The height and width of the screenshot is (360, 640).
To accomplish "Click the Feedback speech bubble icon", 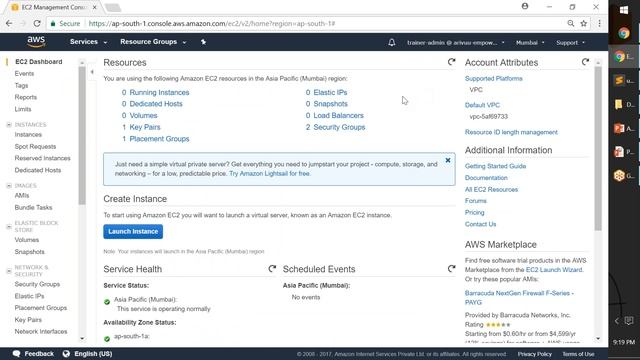I will point(16,354).
